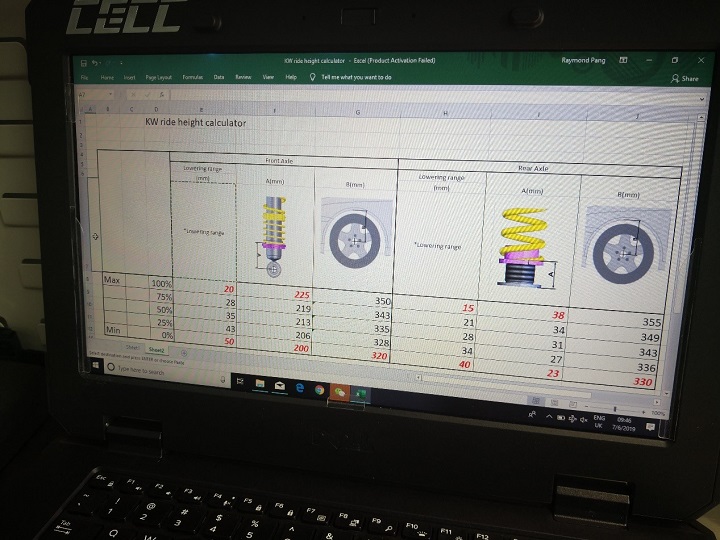
Task: Click the 'Tell me what you want to do' box
Action: click(x=356, y=77)
